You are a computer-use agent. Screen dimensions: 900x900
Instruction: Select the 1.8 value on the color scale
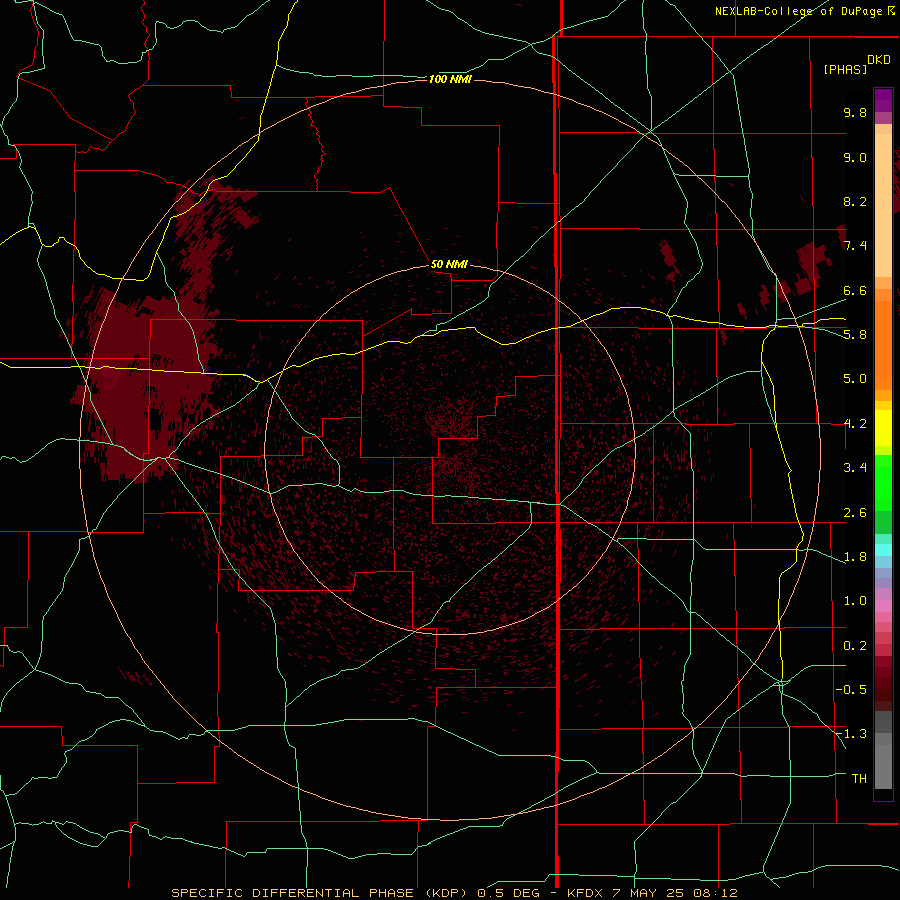coord(855,557)
